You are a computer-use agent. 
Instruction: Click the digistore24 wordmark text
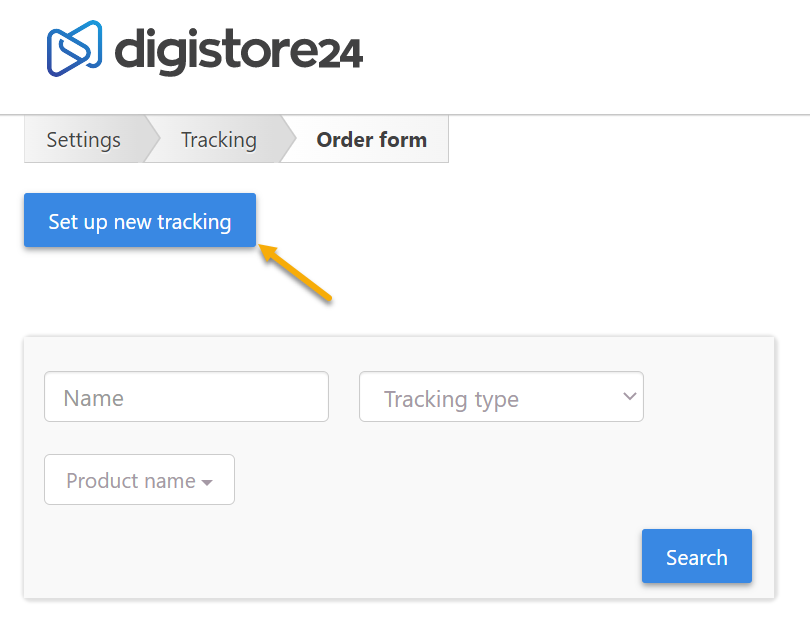[x=238, y=49]
